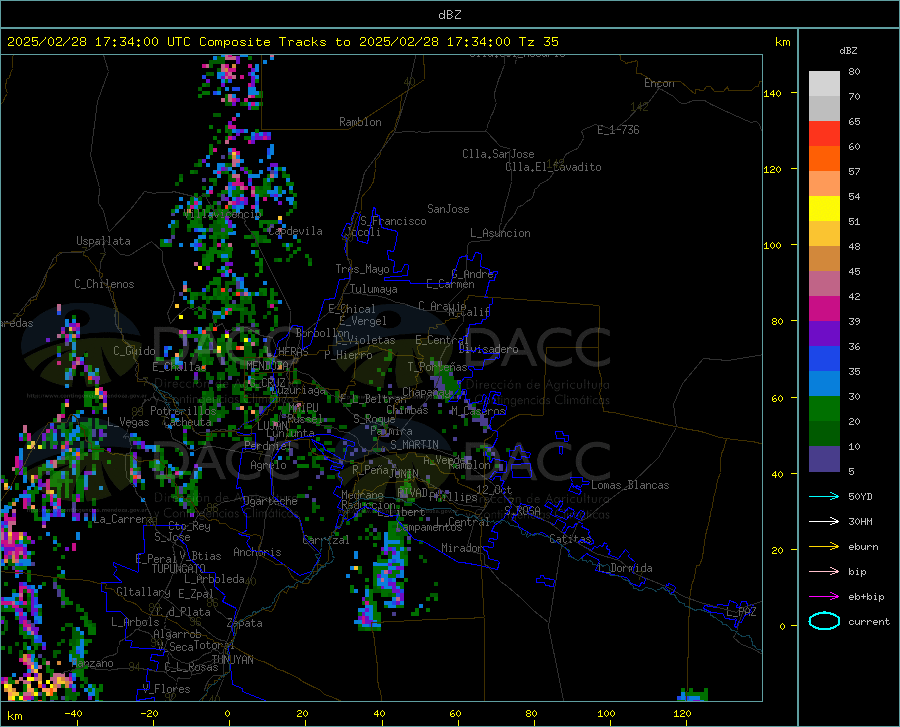This screenshot has height=727, width=900.
Task: Click the 'L_Asuncion' map label
Action: click(x=500, y=233)
